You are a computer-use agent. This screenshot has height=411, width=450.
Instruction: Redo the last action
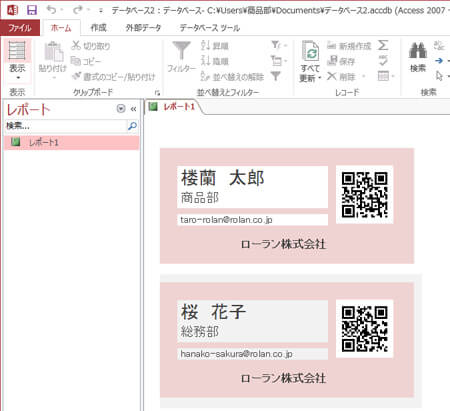coord(78,10)
